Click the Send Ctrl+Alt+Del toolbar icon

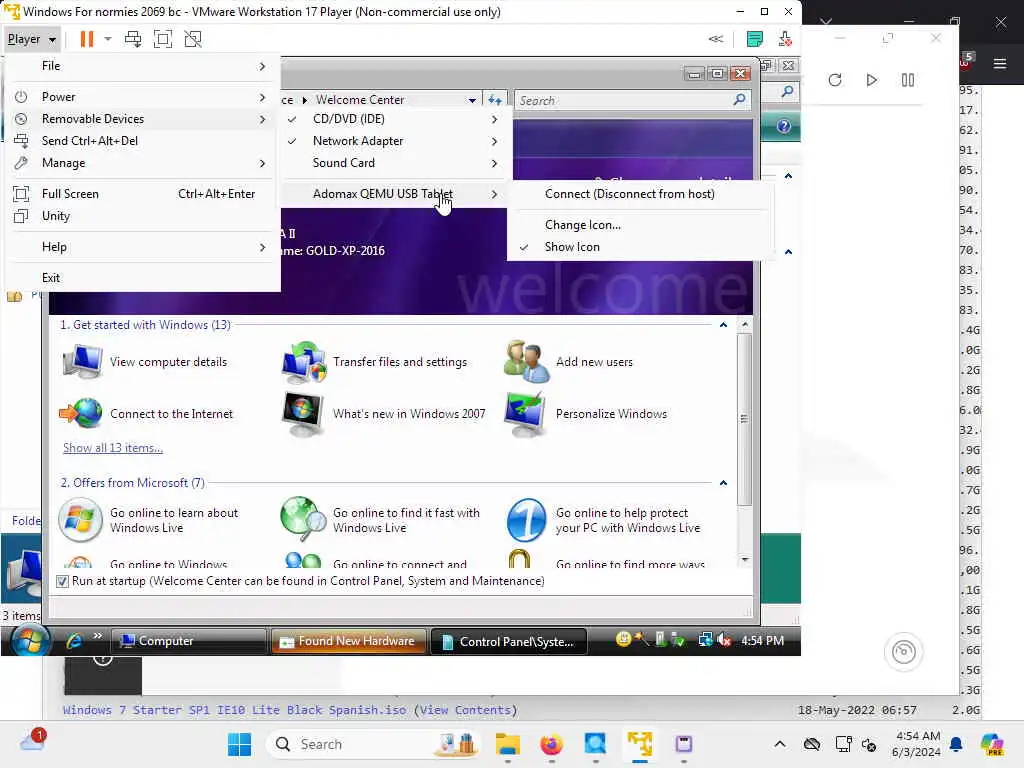coord(133,39)
